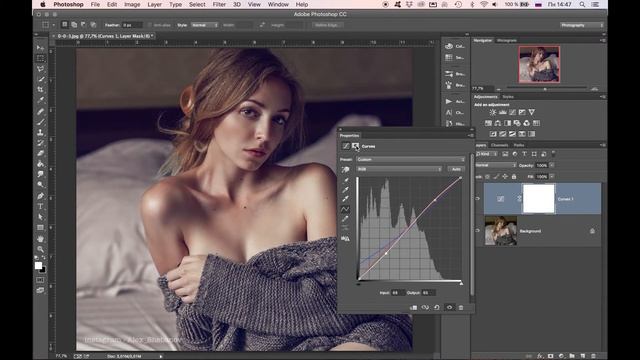Toggle pixel layer filter in Layers panel

pos(505,154)
